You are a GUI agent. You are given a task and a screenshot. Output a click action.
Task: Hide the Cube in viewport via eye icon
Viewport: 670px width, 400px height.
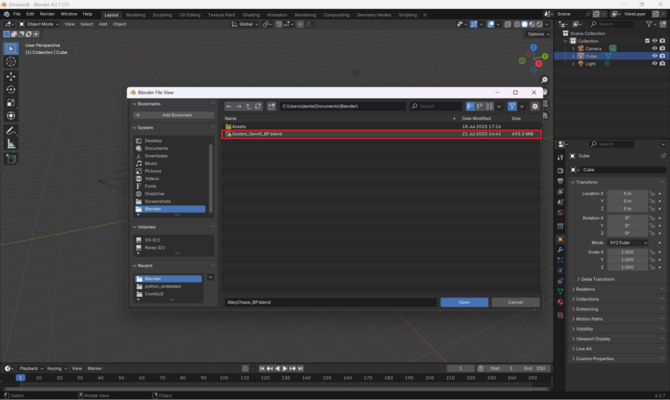click(654, 56)
